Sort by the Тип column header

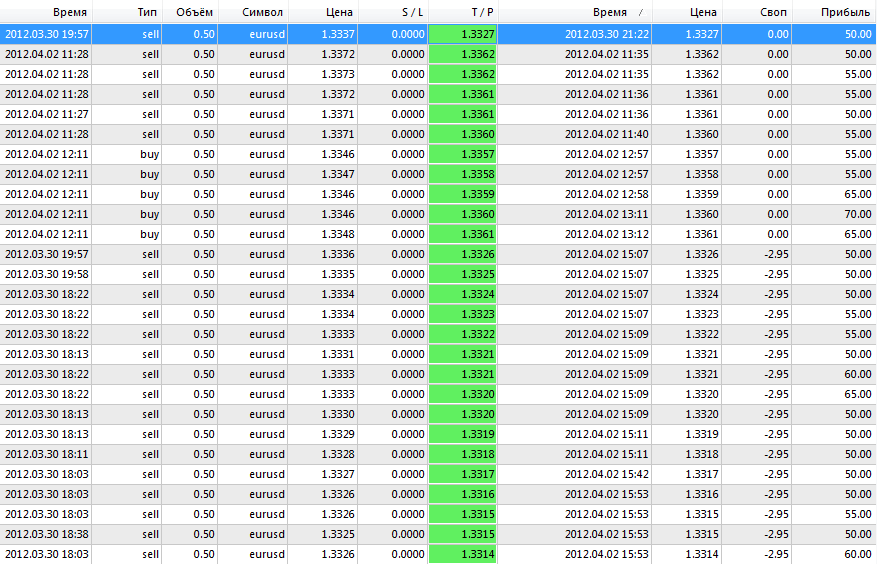(x=127, y=12)
